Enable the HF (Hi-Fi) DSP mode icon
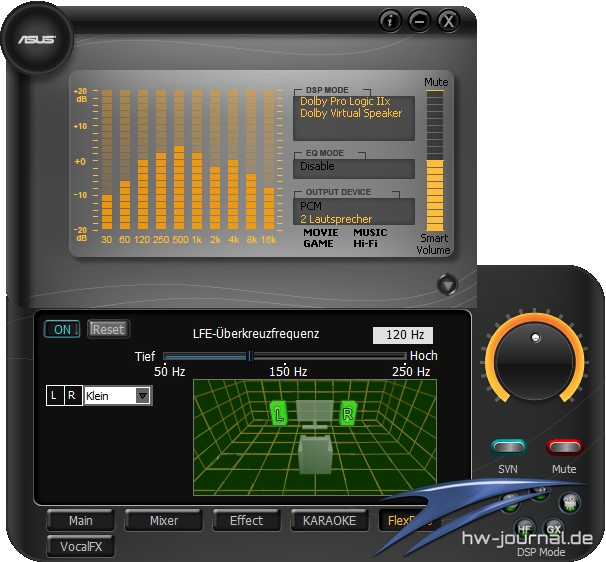 point(524,529)
